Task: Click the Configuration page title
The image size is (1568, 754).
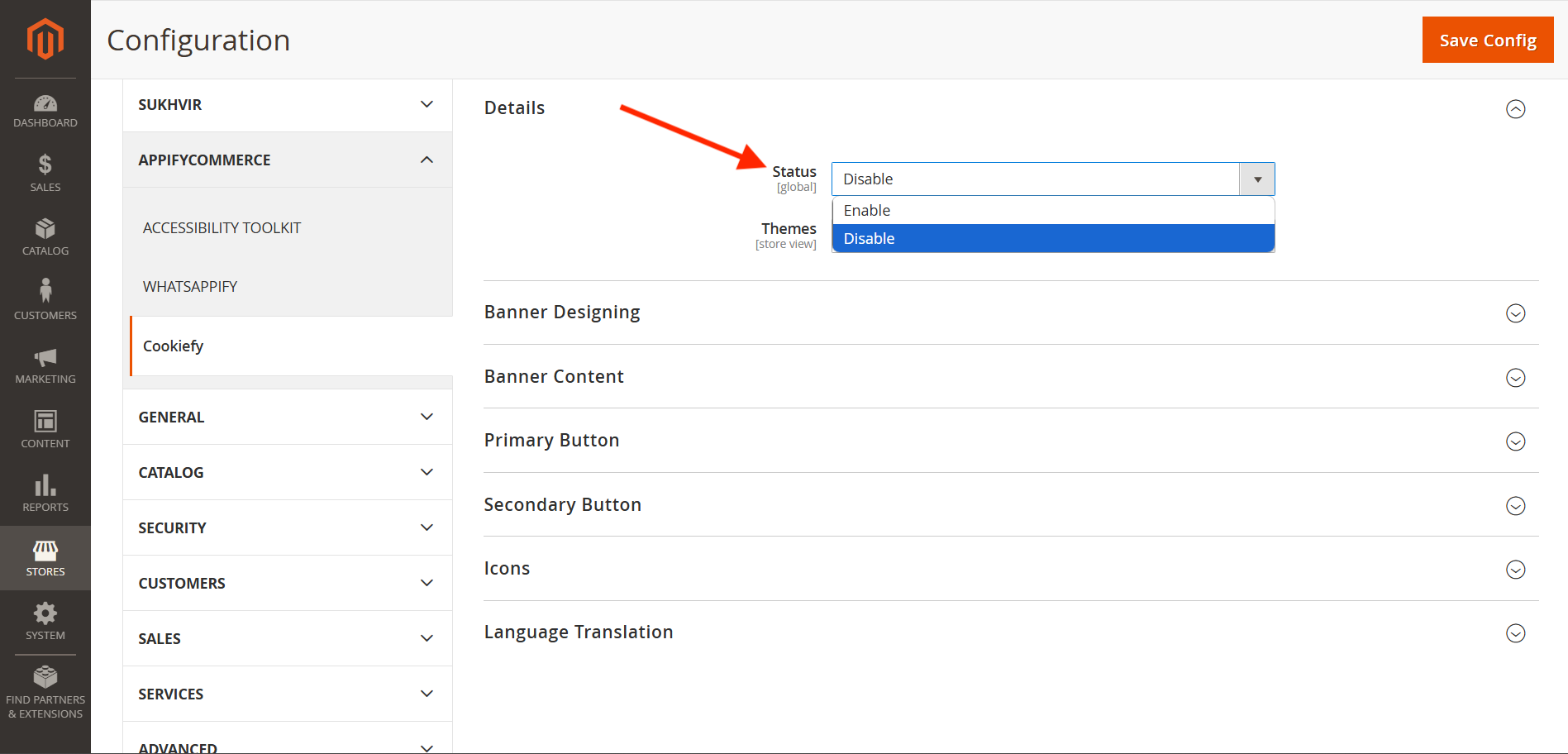Action: (x=198, y=41)
